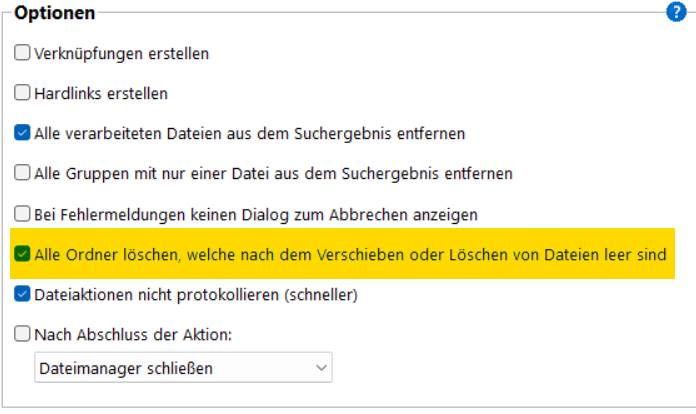
Task: Click the text "Bei Fehlermeldungen keinen Dialog zum Abbrechen anzeigen"
Action: tap(255, 214)
